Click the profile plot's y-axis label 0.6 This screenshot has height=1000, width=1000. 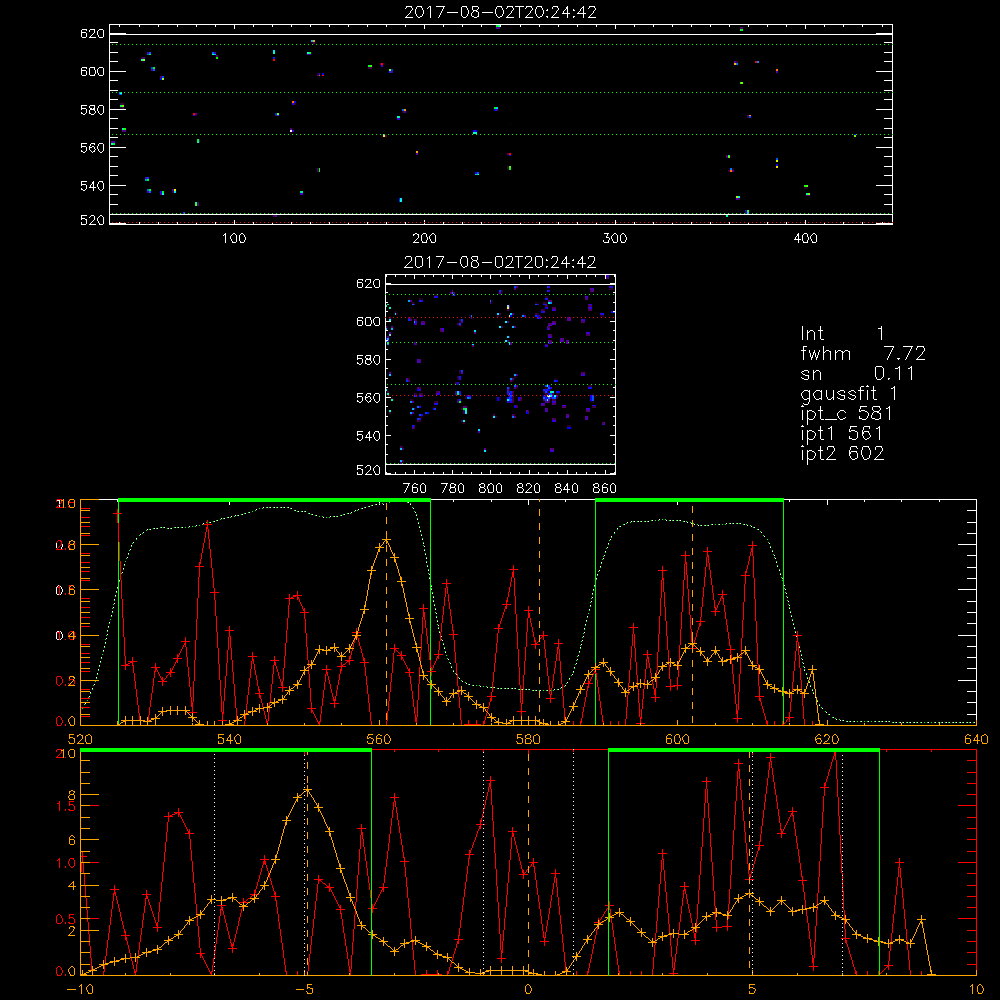click(66, 591)
